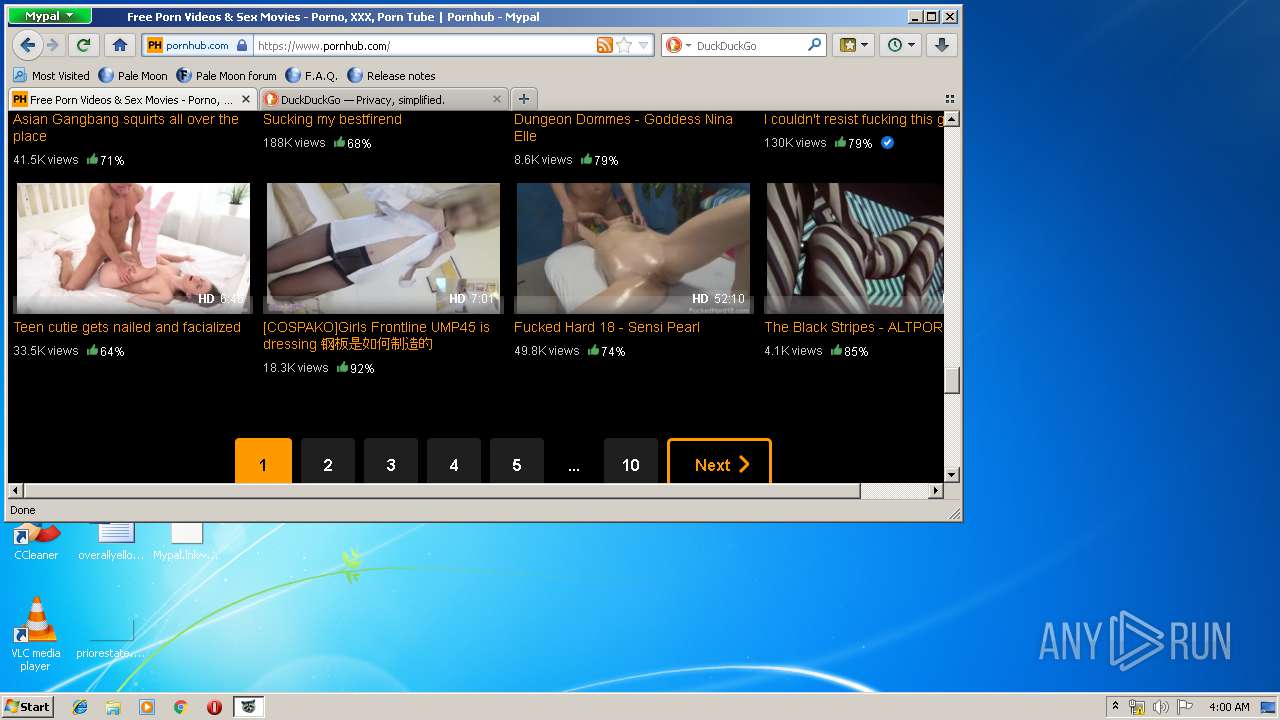
Task: Select the overallyello... desktop file
Action: (x=111, y=542)
